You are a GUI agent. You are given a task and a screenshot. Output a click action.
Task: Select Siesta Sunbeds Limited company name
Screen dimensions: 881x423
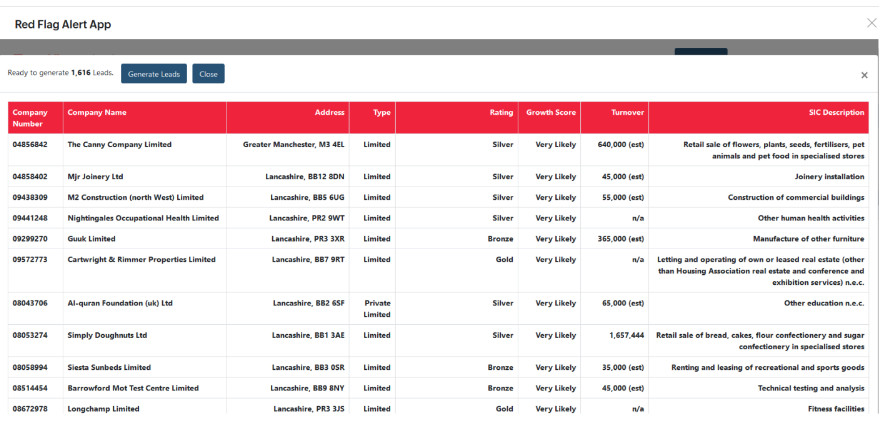click(109, 367)
